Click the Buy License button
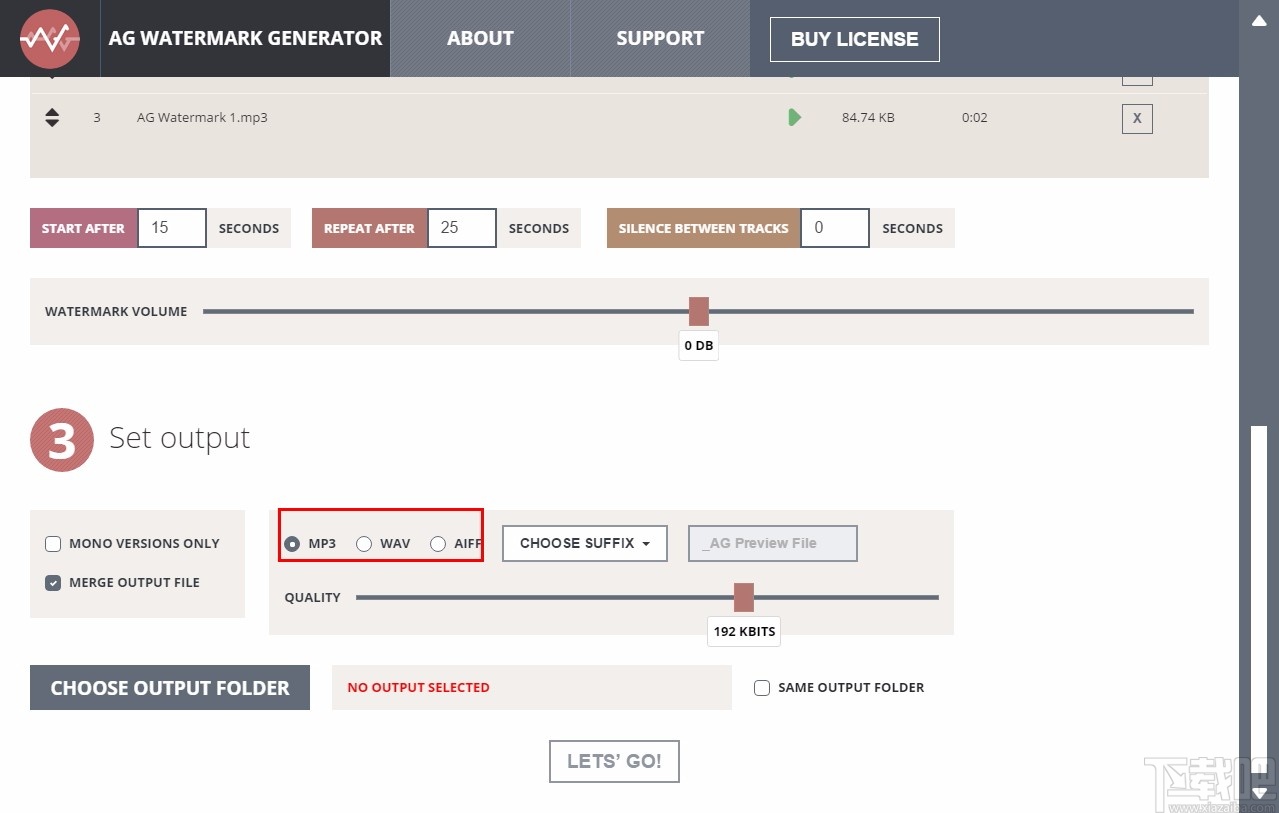 point(854,40)
